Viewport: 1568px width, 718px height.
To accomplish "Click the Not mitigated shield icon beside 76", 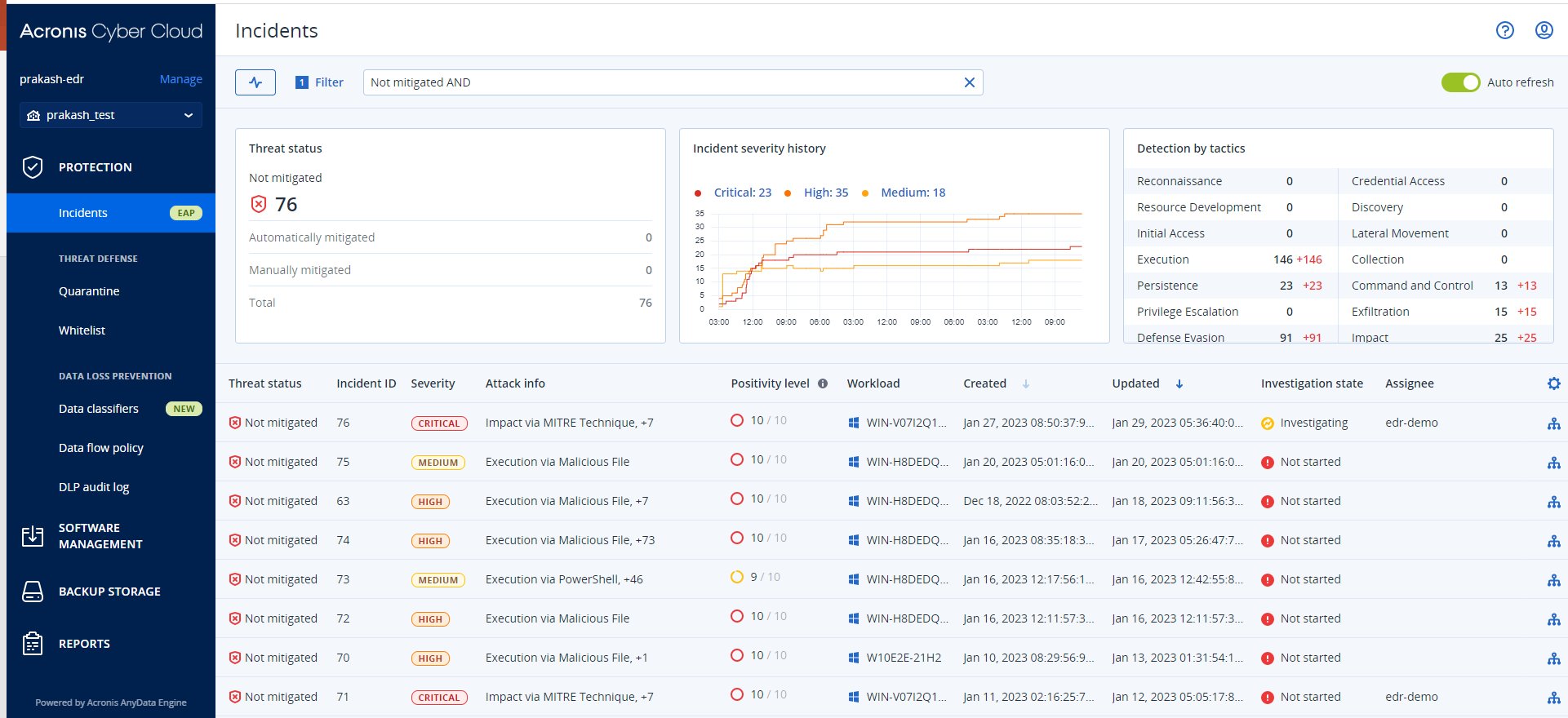I will pos(258,204).
